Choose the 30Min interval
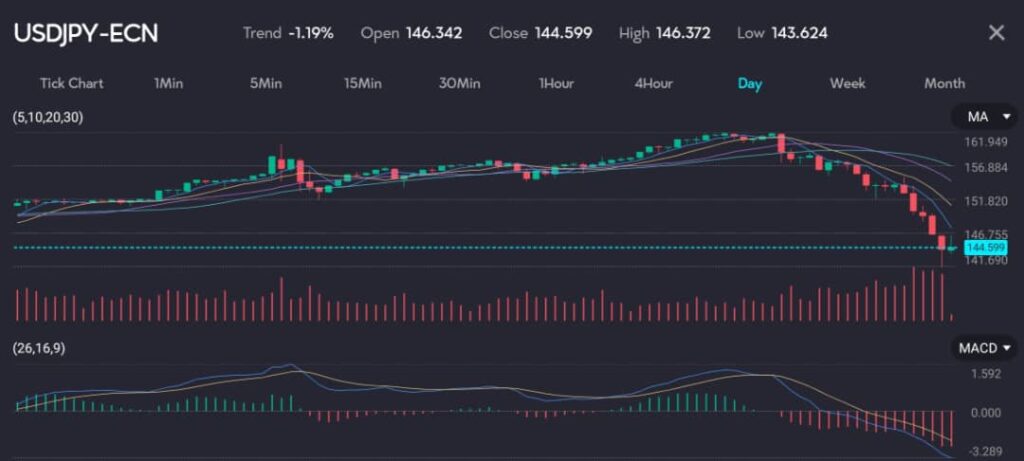This screenshot has height=461, width=1024. (x=459, y=83)
